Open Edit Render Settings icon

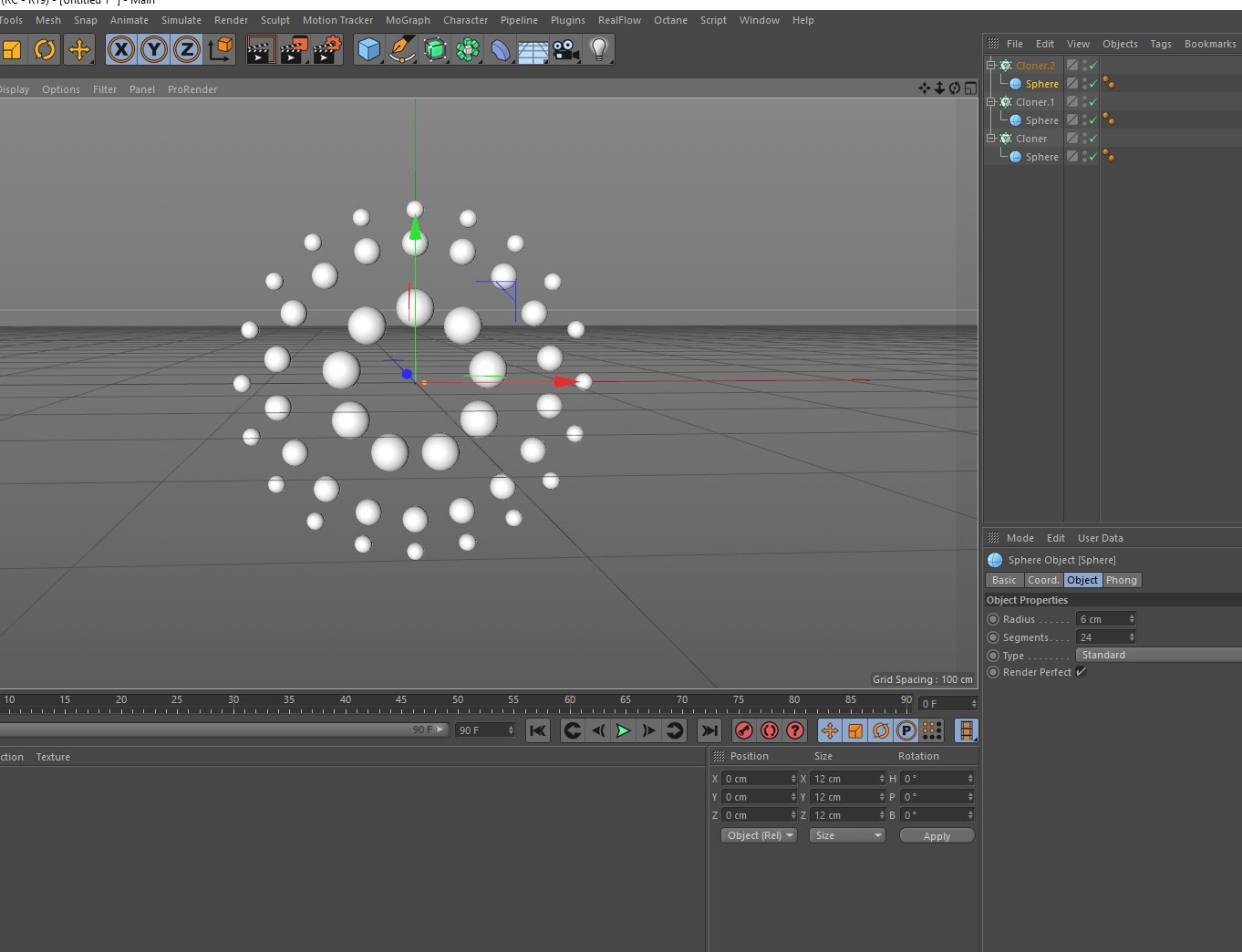[x=327, y=49]
